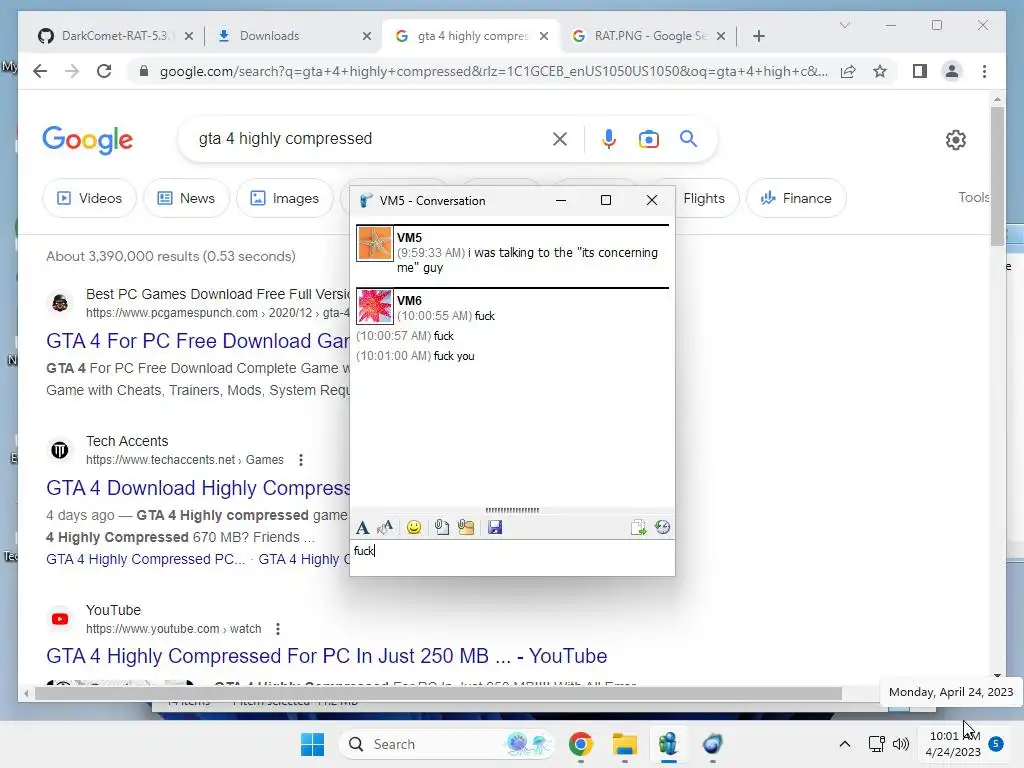Open more options for the Tech Accents result
The width and height of the screenshot is (1024, 768).
[x=300, y=460]
